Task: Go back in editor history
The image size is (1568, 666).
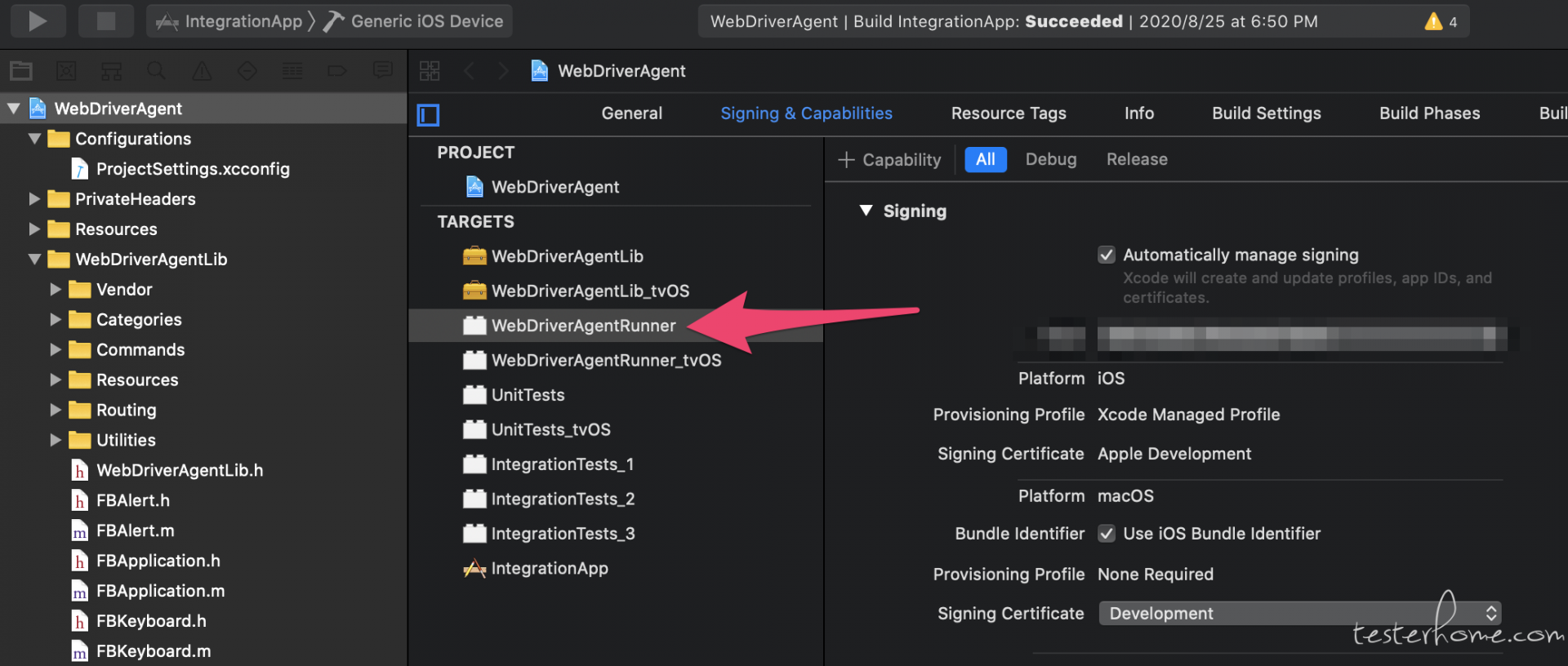Action: pyautogui.click(x=469, y=71)
